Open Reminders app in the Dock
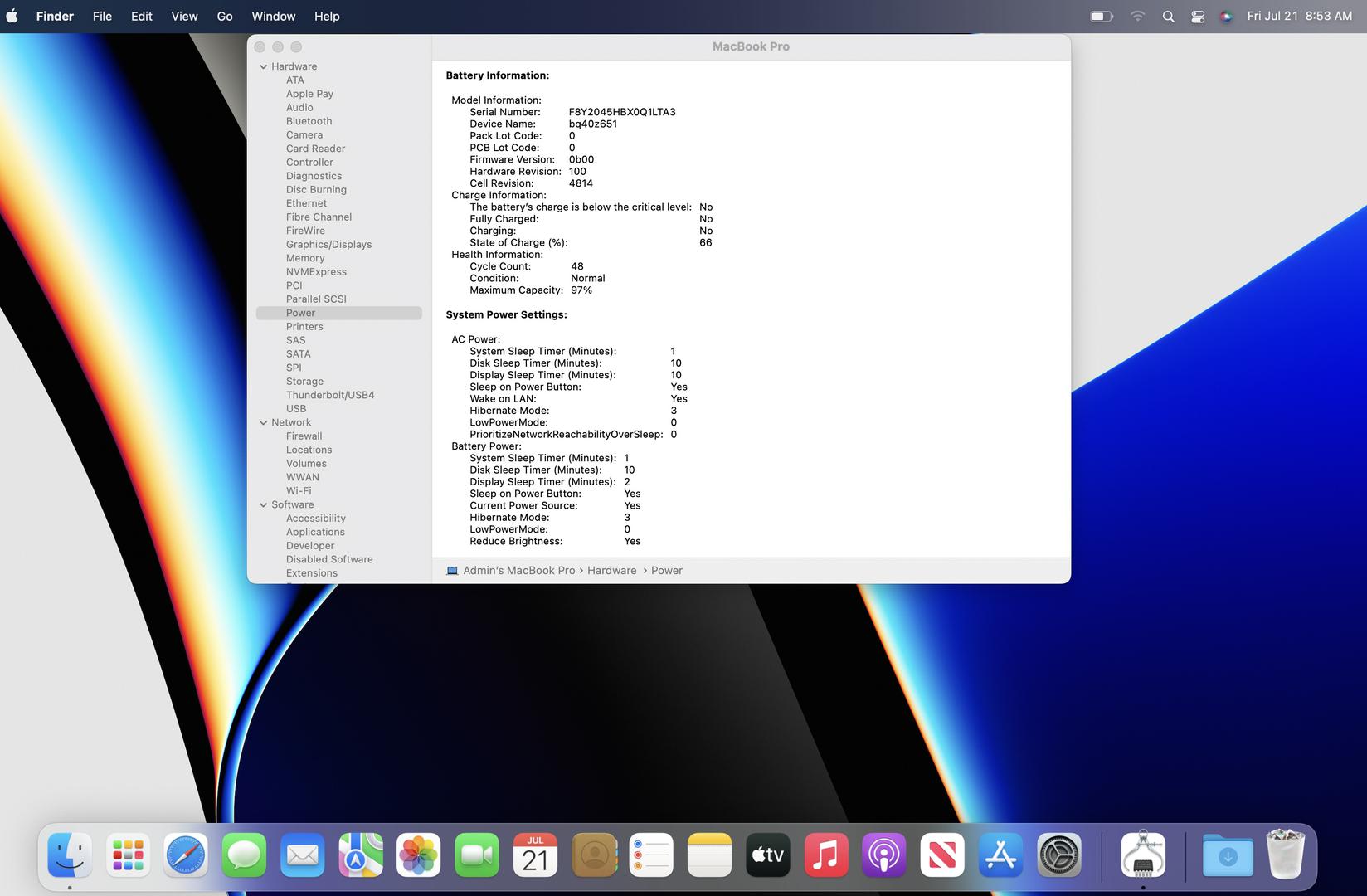This screenshot has width=1367, height=896. [651, 855]
